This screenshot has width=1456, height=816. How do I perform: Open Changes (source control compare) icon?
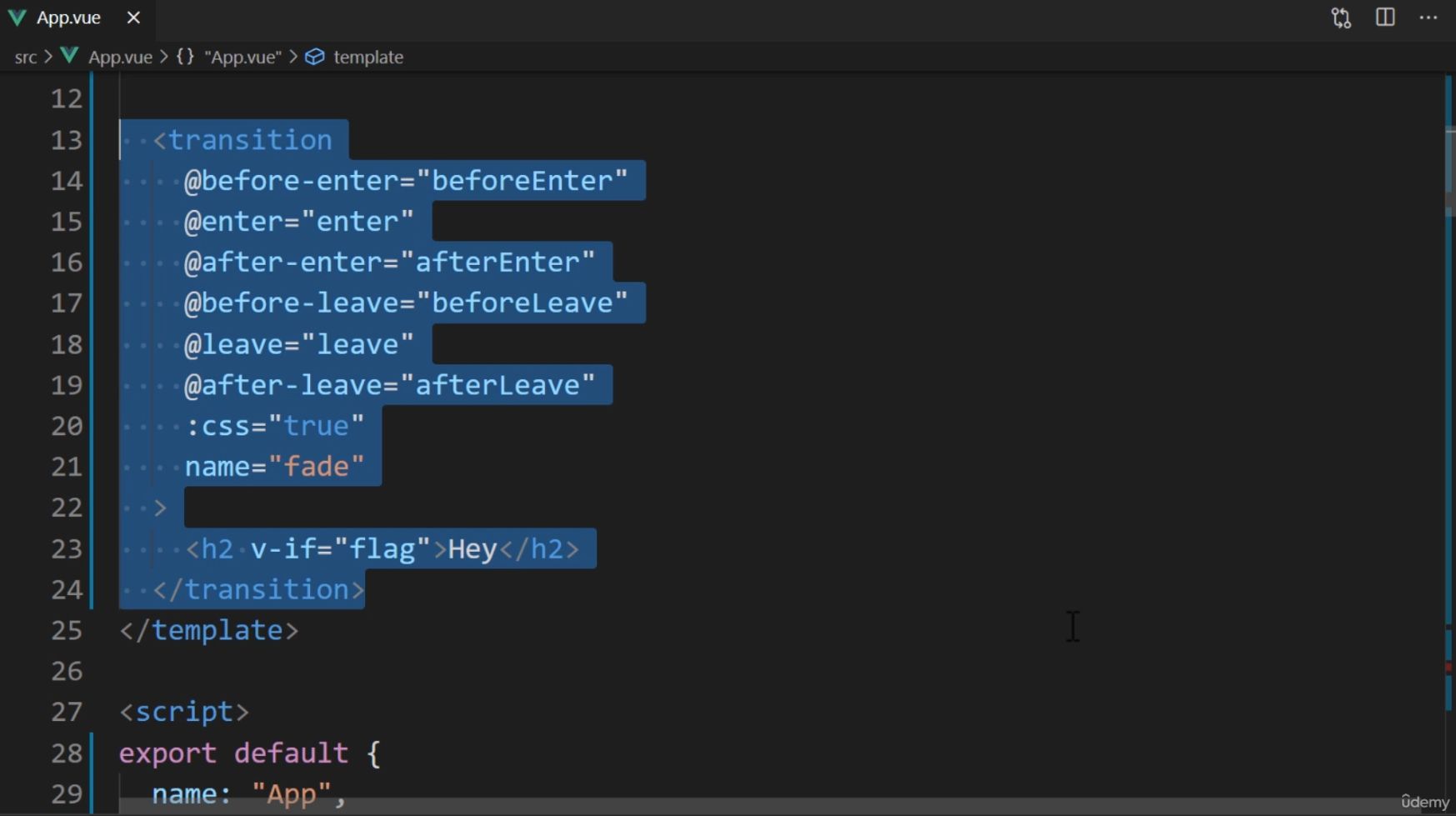[1341, 18]
